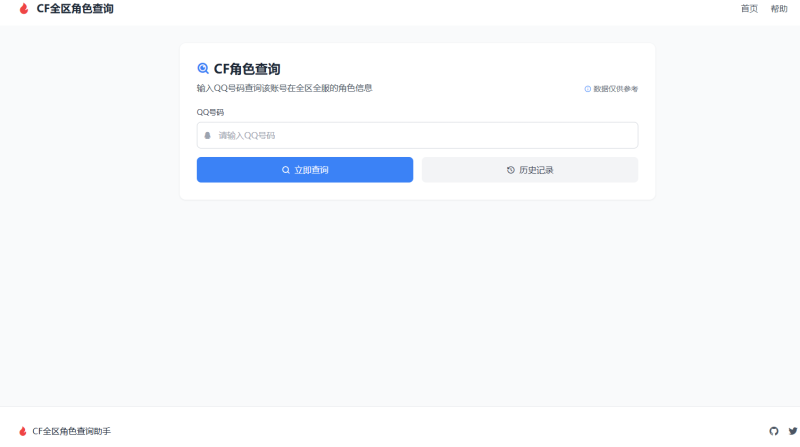Click the footer text CF全区角色查询助手

tap(71, 431)
